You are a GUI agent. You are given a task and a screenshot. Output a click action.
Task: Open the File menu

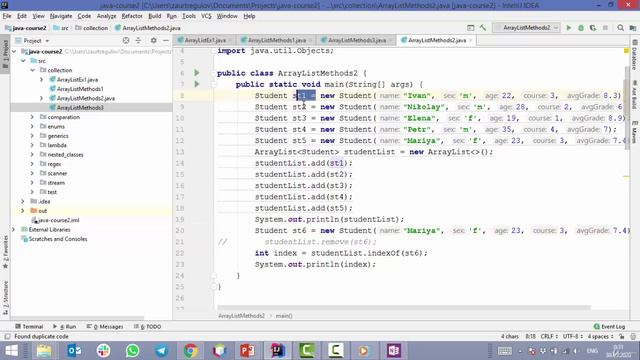(x=7, y=16)
